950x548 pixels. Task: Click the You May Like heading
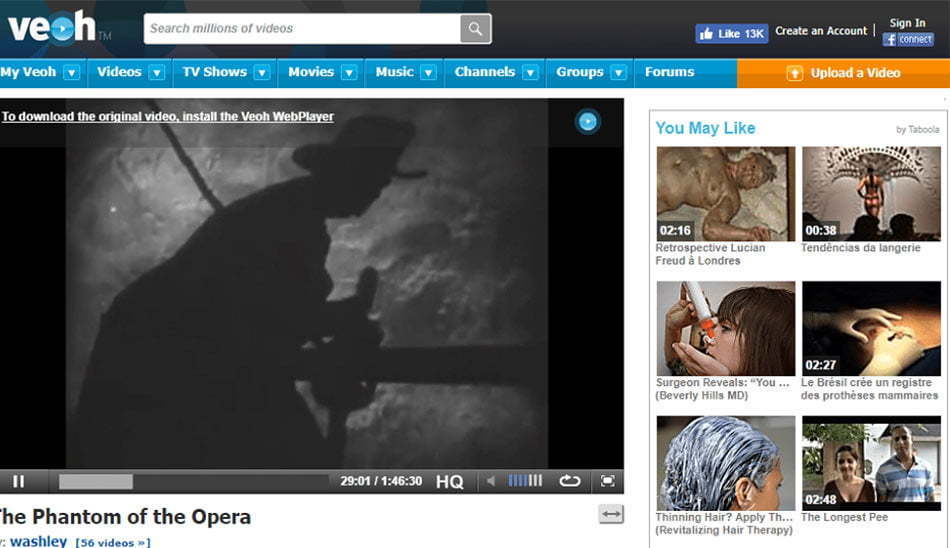[705, 128]
